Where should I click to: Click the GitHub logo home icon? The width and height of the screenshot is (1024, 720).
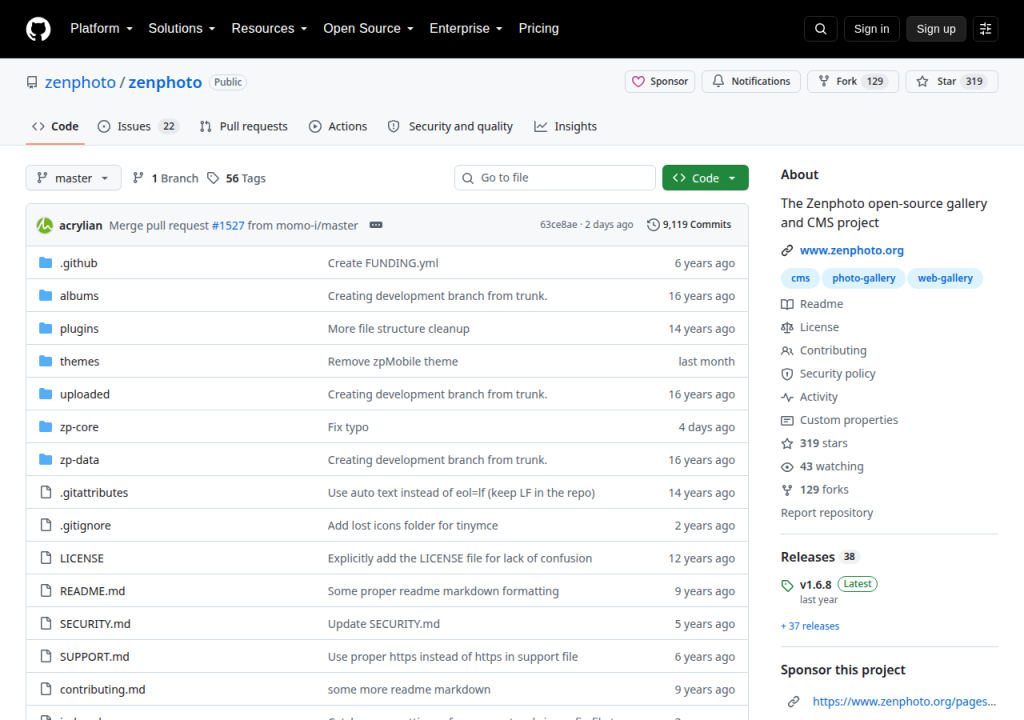tap(38, 29)
